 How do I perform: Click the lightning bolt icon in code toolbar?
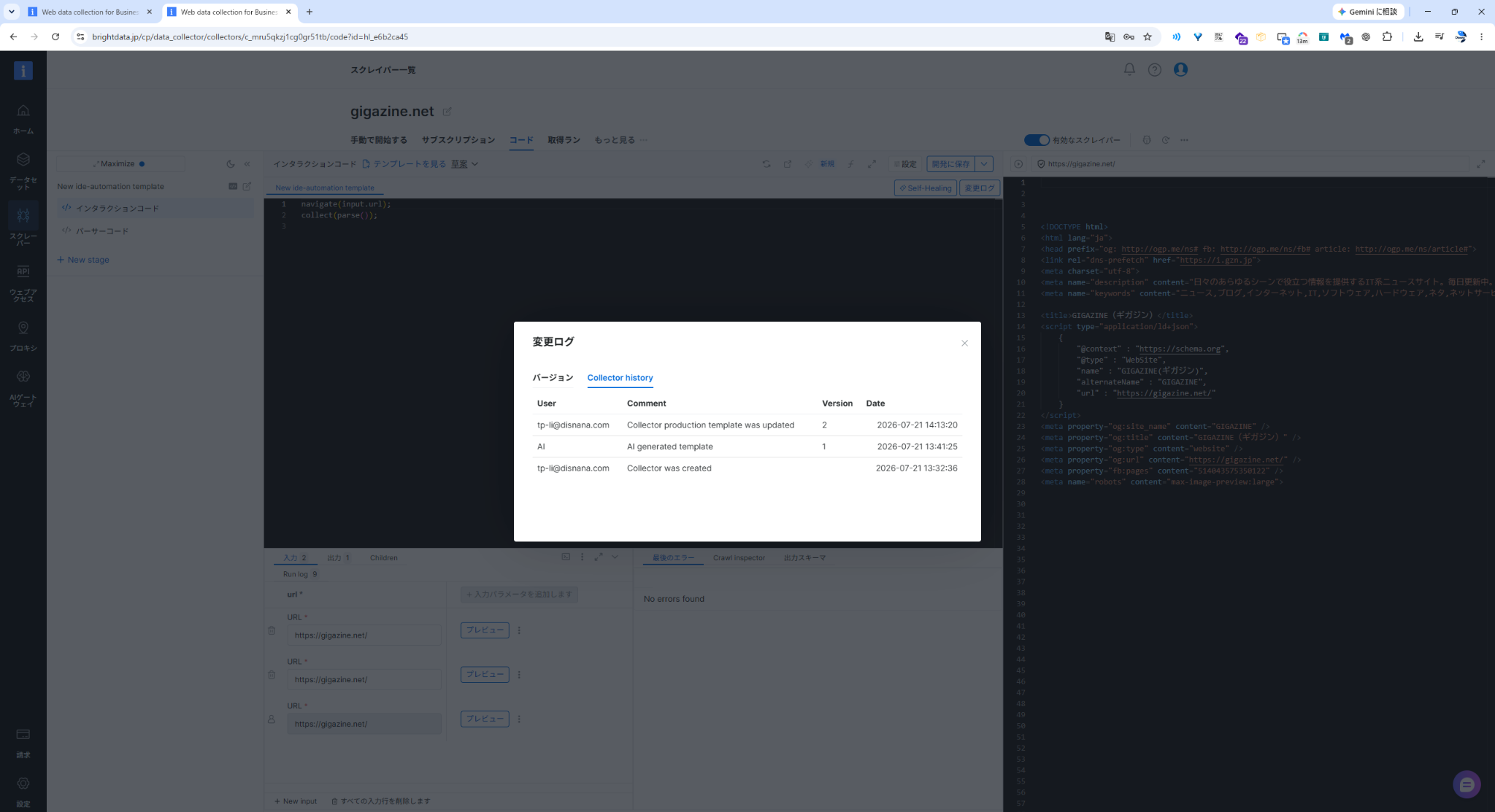pos(851,164)
